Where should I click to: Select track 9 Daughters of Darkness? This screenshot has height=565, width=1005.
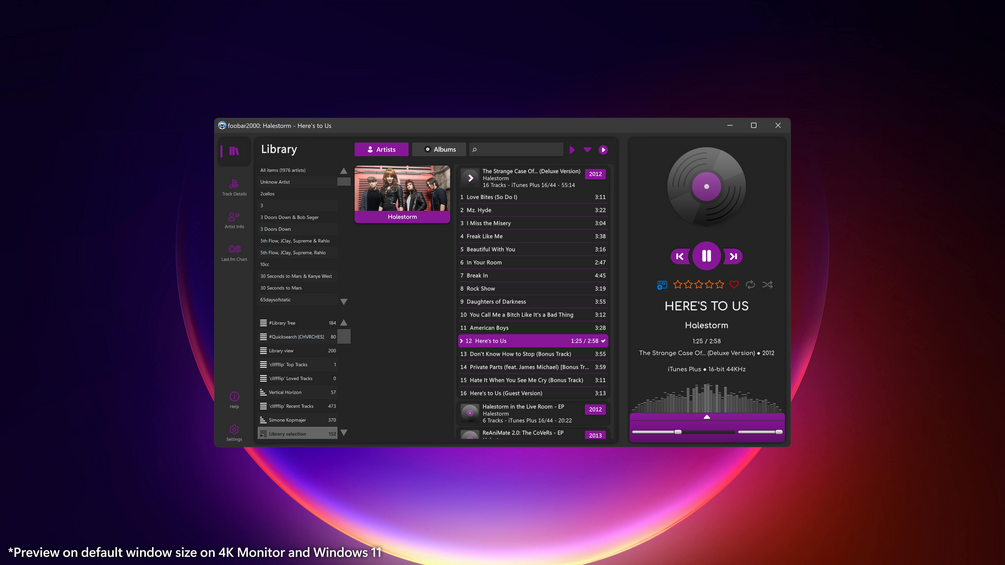(x=533, y=302)
